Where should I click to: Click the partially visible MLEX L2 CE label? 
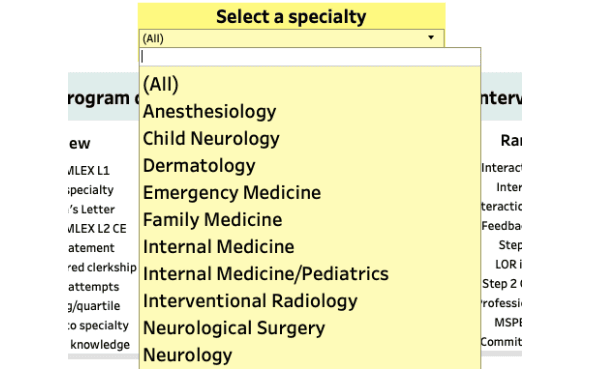pyautogui.click(x=97, y=228)
